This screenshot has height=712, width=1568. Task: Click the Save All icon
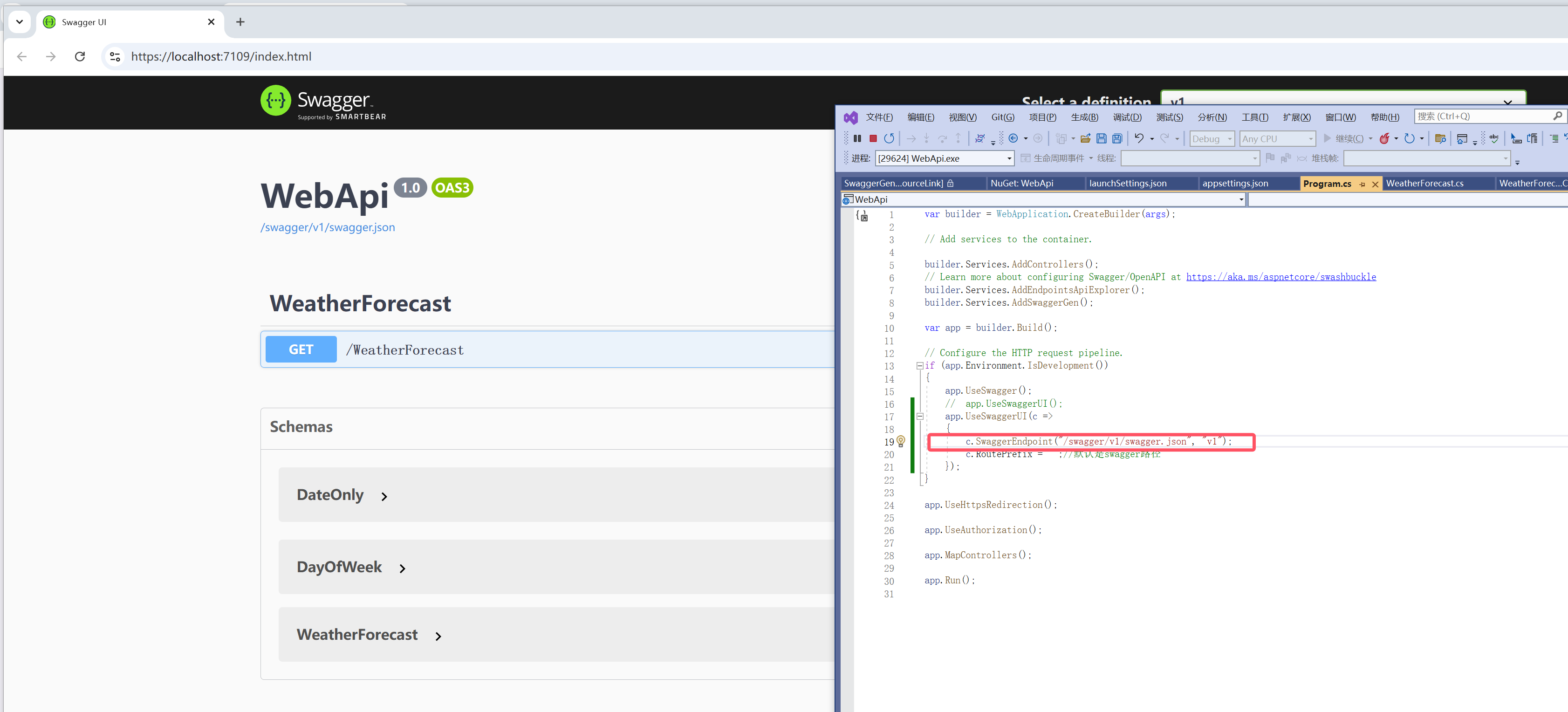pos(1117,139)
